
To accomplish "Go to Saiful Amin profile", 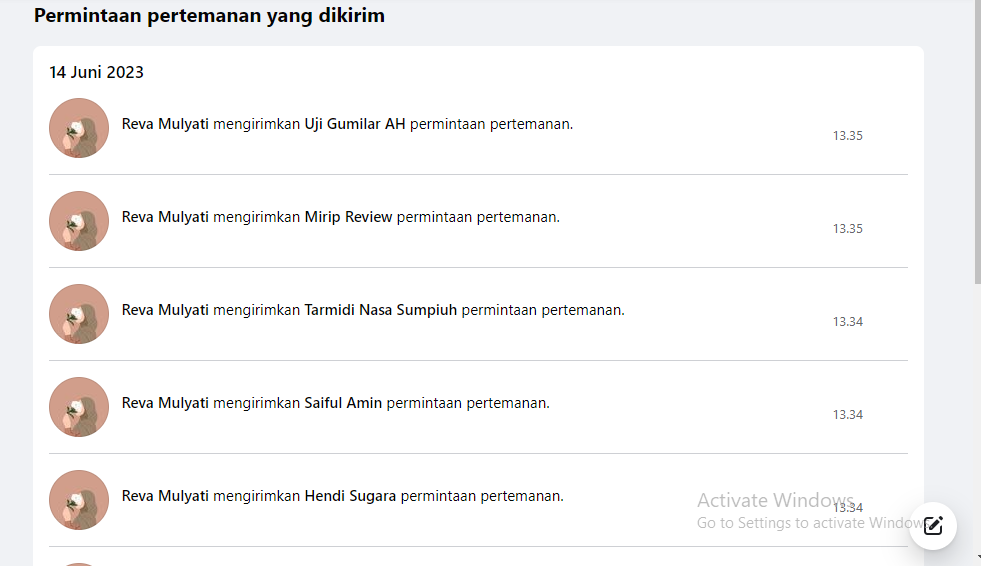I will tap(343, 403).
